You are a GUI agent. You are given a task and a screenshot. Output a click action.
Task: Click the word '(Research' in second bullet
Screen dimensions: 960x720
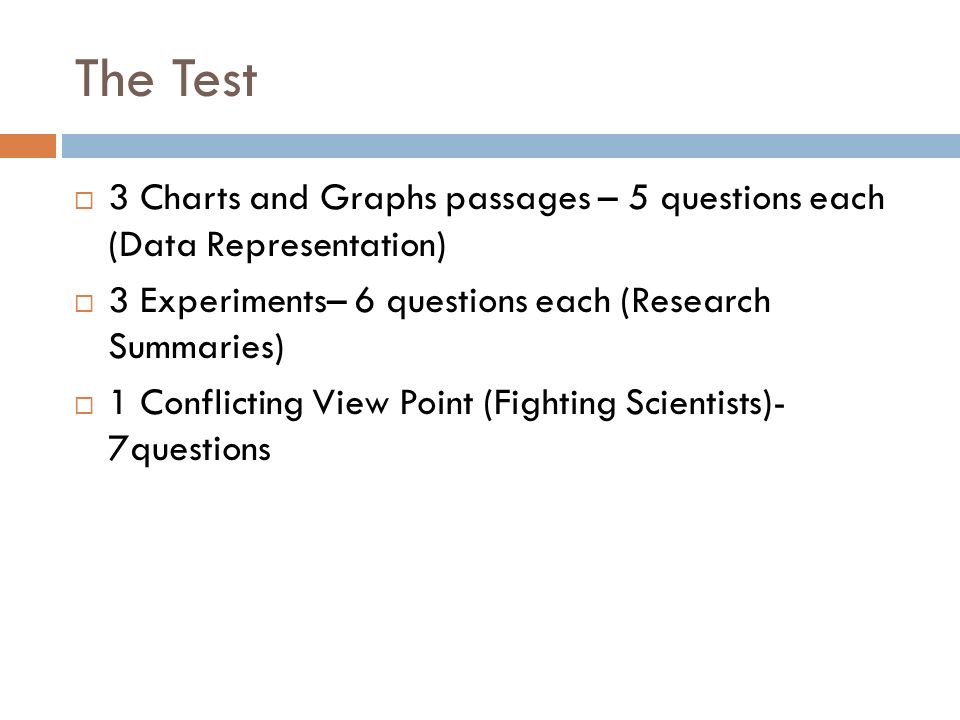696,301
